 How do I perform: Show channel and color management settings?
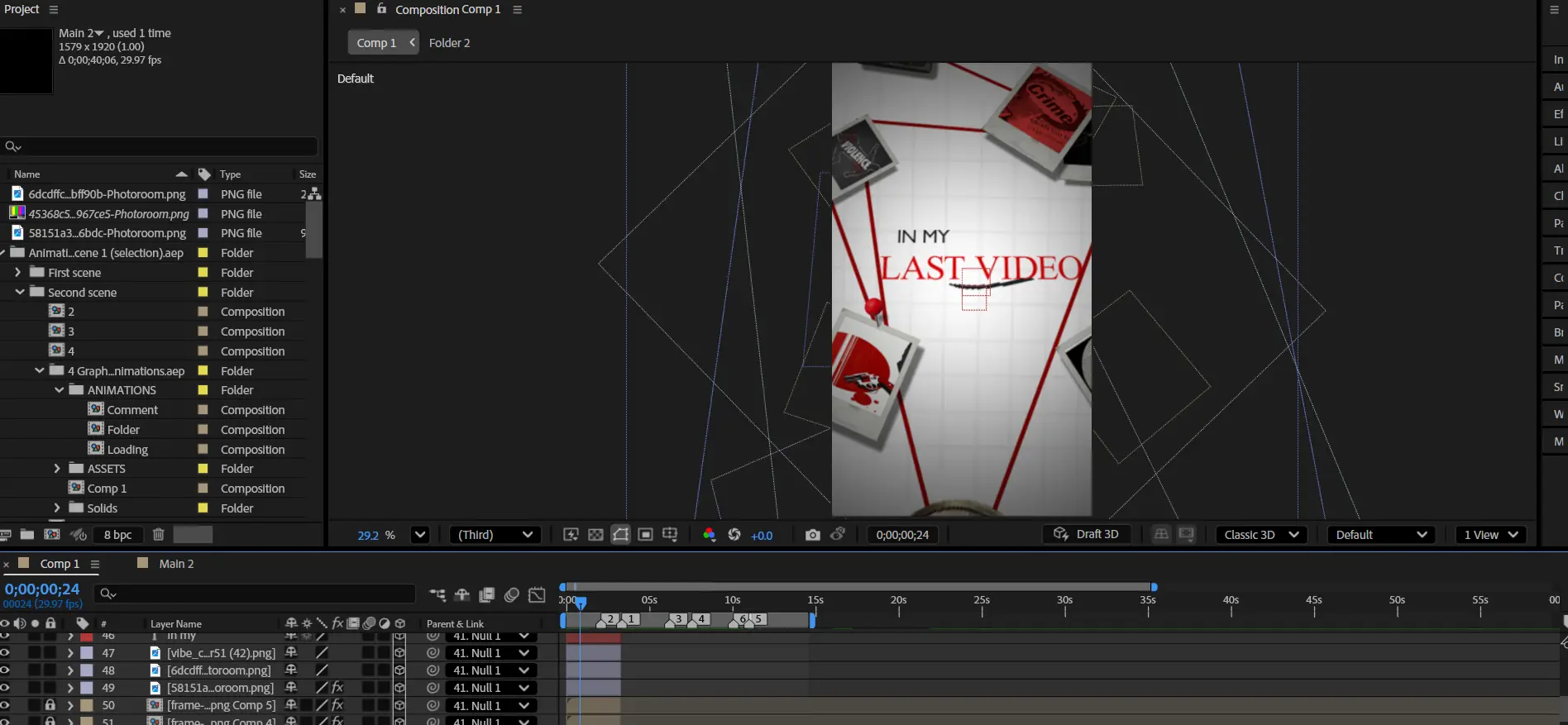click(x=709, y=535)
